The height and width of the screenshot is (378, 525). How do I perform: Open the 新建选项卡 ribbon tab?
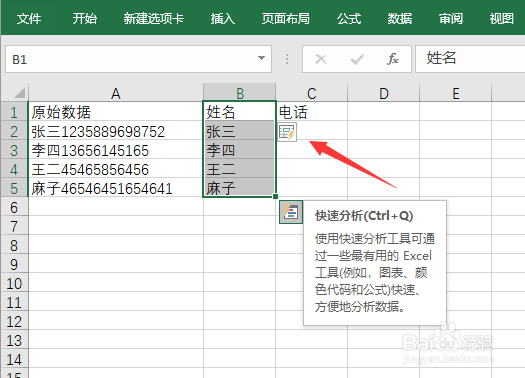(153, 18)
